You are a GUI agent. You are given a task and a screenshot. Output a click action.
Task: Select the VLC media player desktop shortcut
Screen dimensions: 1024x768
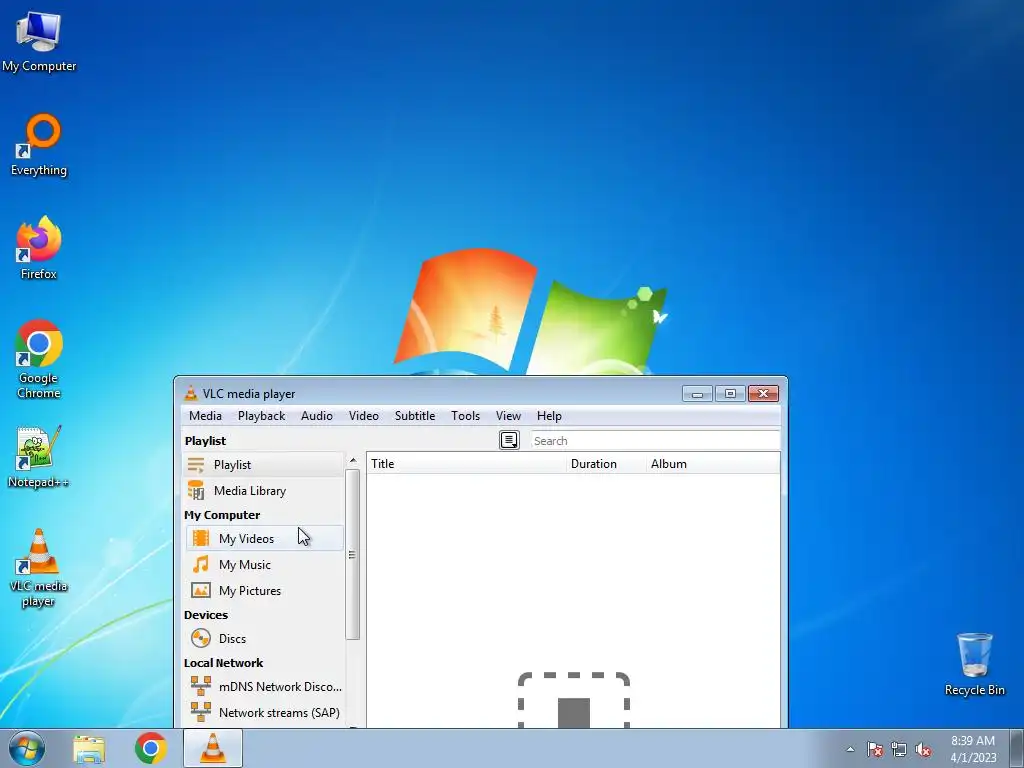tap(39, 568)
